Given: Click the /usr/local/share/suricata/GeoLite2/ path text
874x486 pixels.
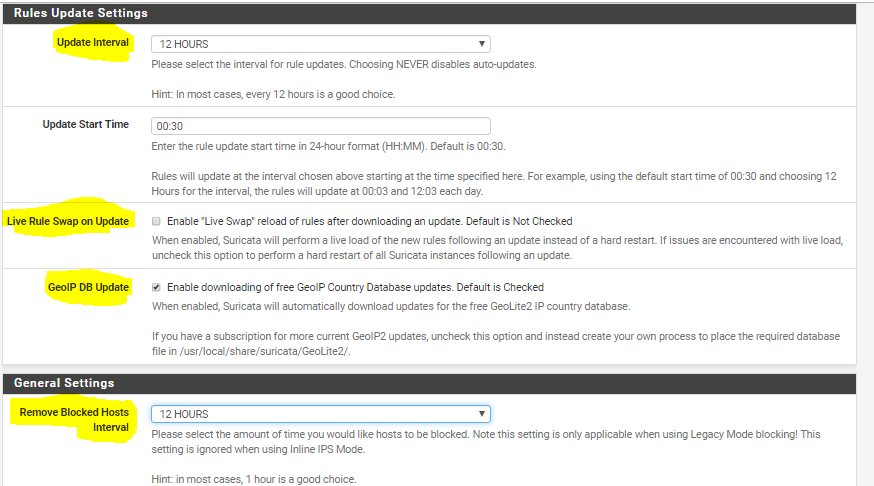Looking at the screenshot, I should click(265, 352).
